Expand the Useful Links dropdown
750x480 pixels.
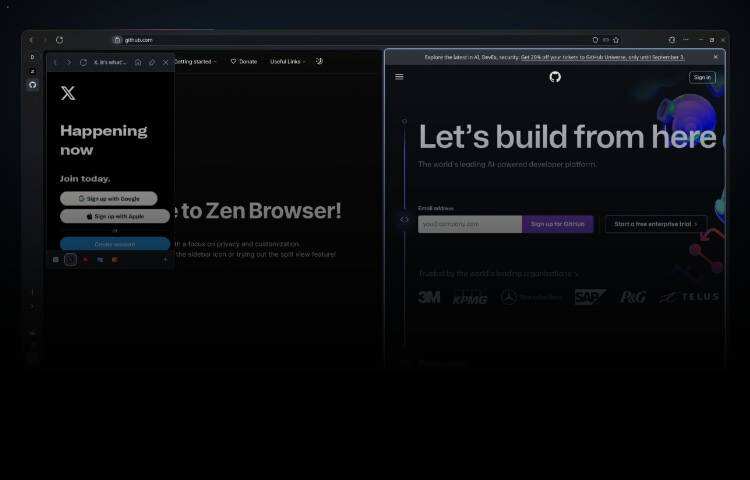point(287,62)
